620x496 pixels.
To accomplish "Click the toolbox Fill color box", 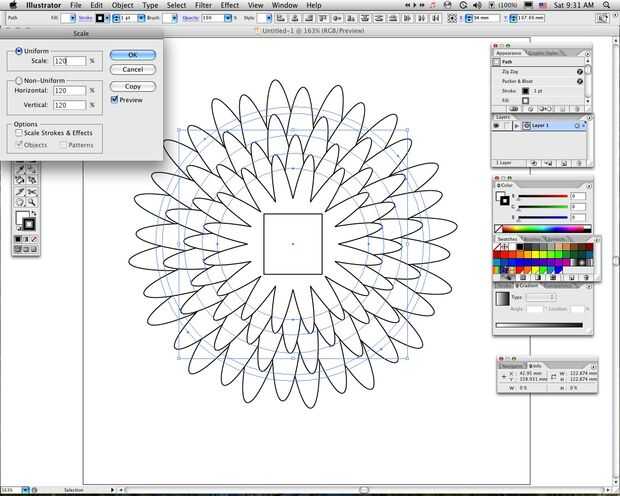I will pyautogui.click(x=21, y=217).
